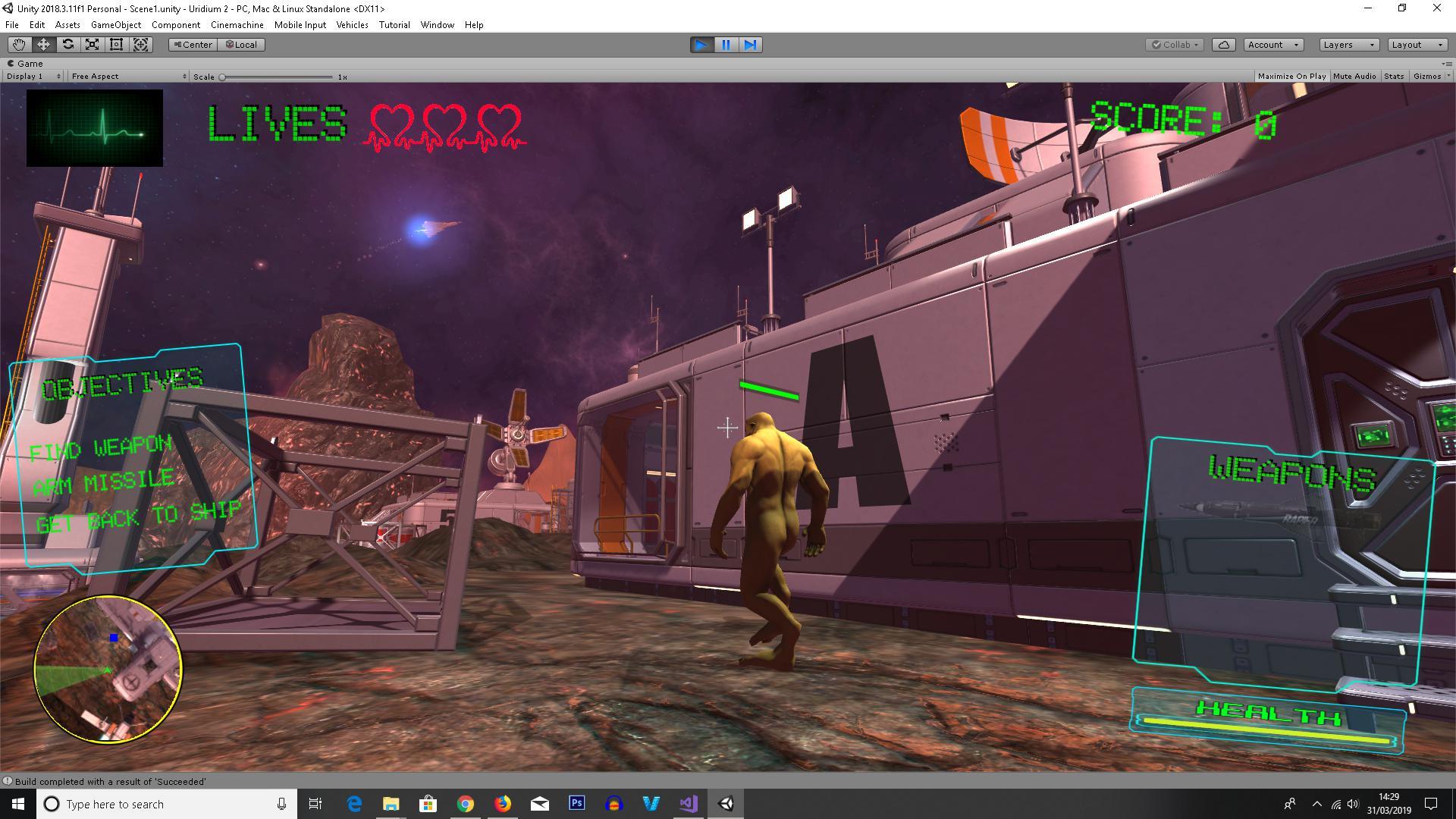Toggle the Stats overlay
This screenshot has height=819, width=1456.
tap(1393, 77)
